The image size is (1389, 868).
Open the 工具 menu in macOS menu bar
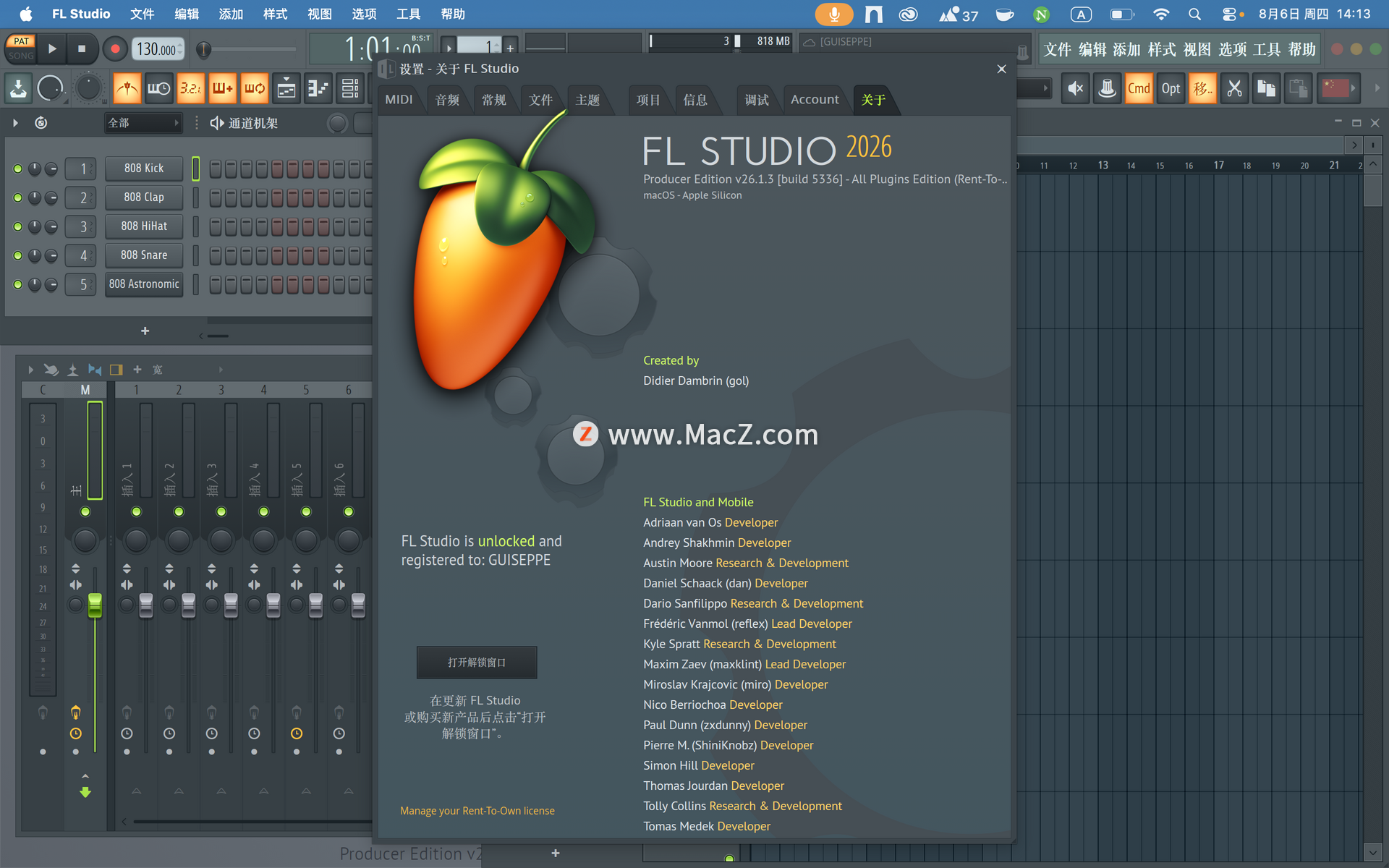click(408, 14)
